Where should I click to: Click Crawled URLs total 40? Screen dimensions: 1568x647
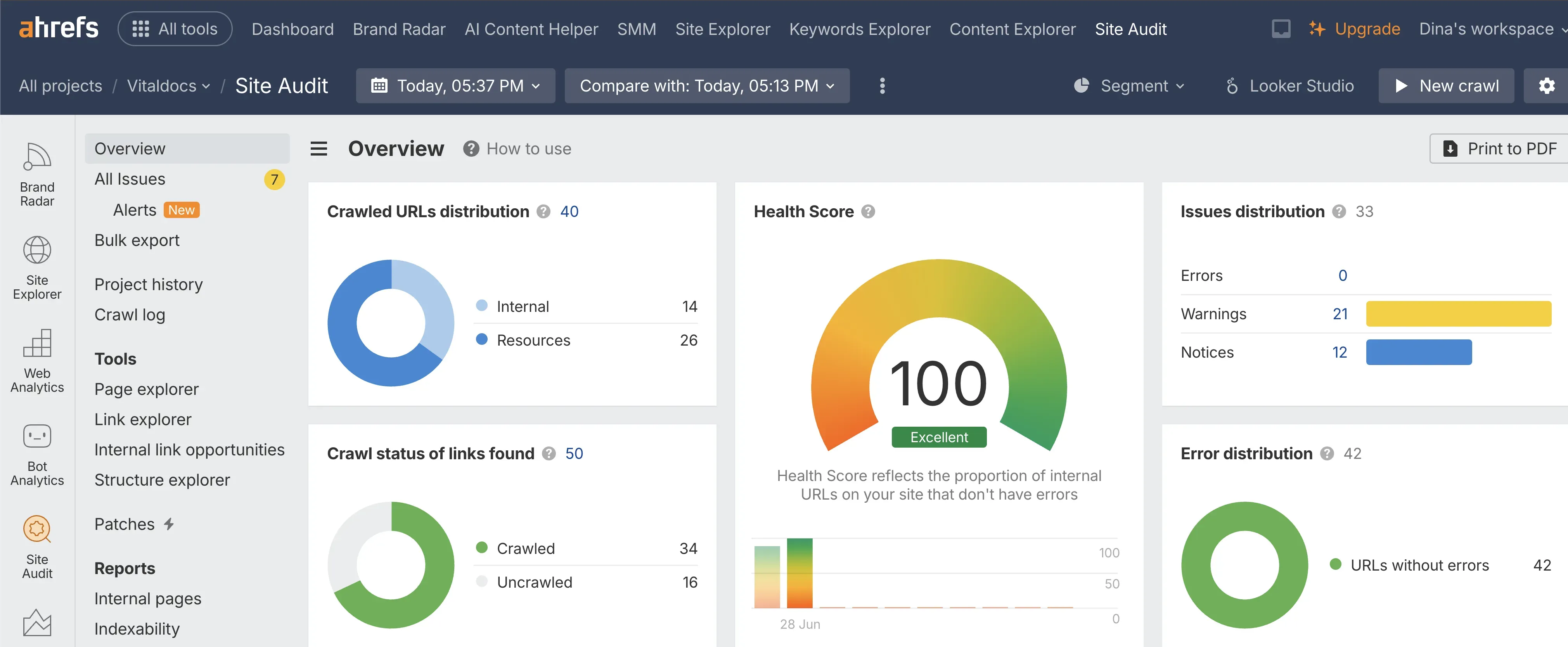pos(569,212)
